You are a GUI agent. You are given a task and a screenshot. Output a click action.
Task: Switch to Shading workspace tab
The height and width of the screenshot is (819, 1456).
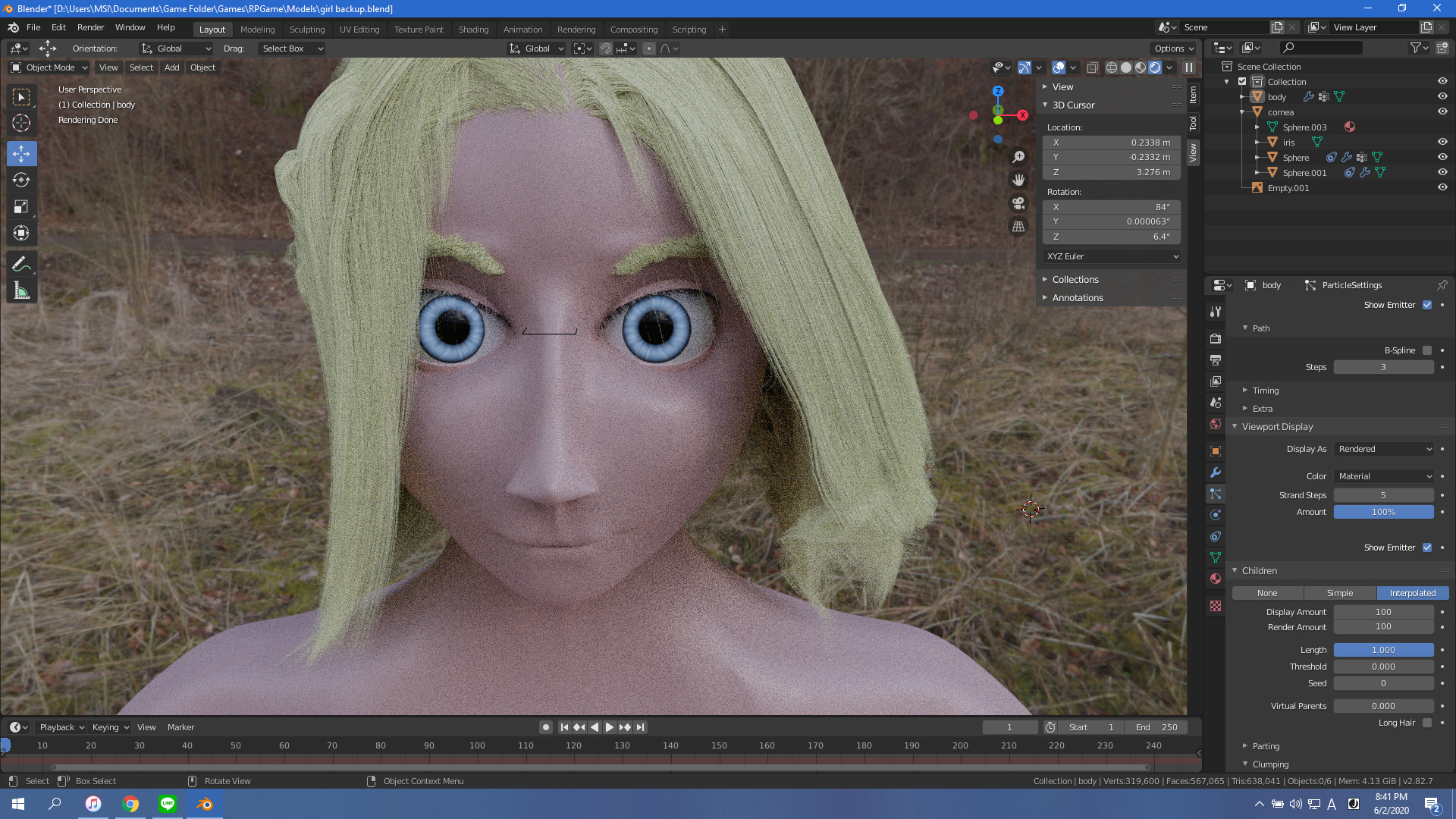473,30
